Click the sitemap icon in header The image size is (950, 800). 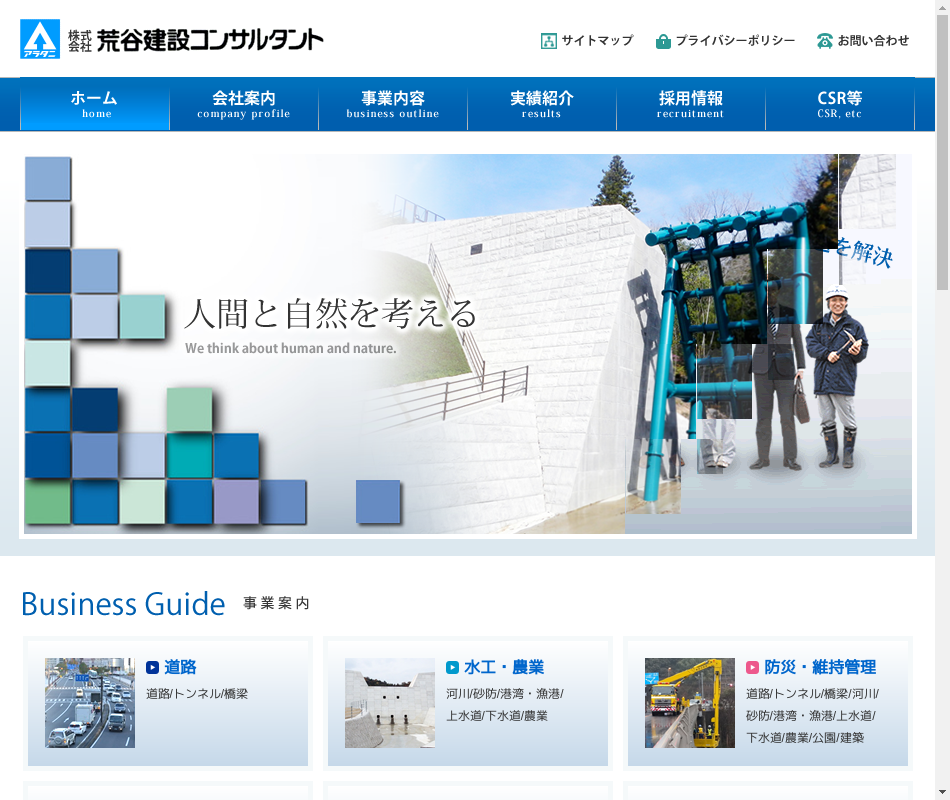click(x=548, y=41)
